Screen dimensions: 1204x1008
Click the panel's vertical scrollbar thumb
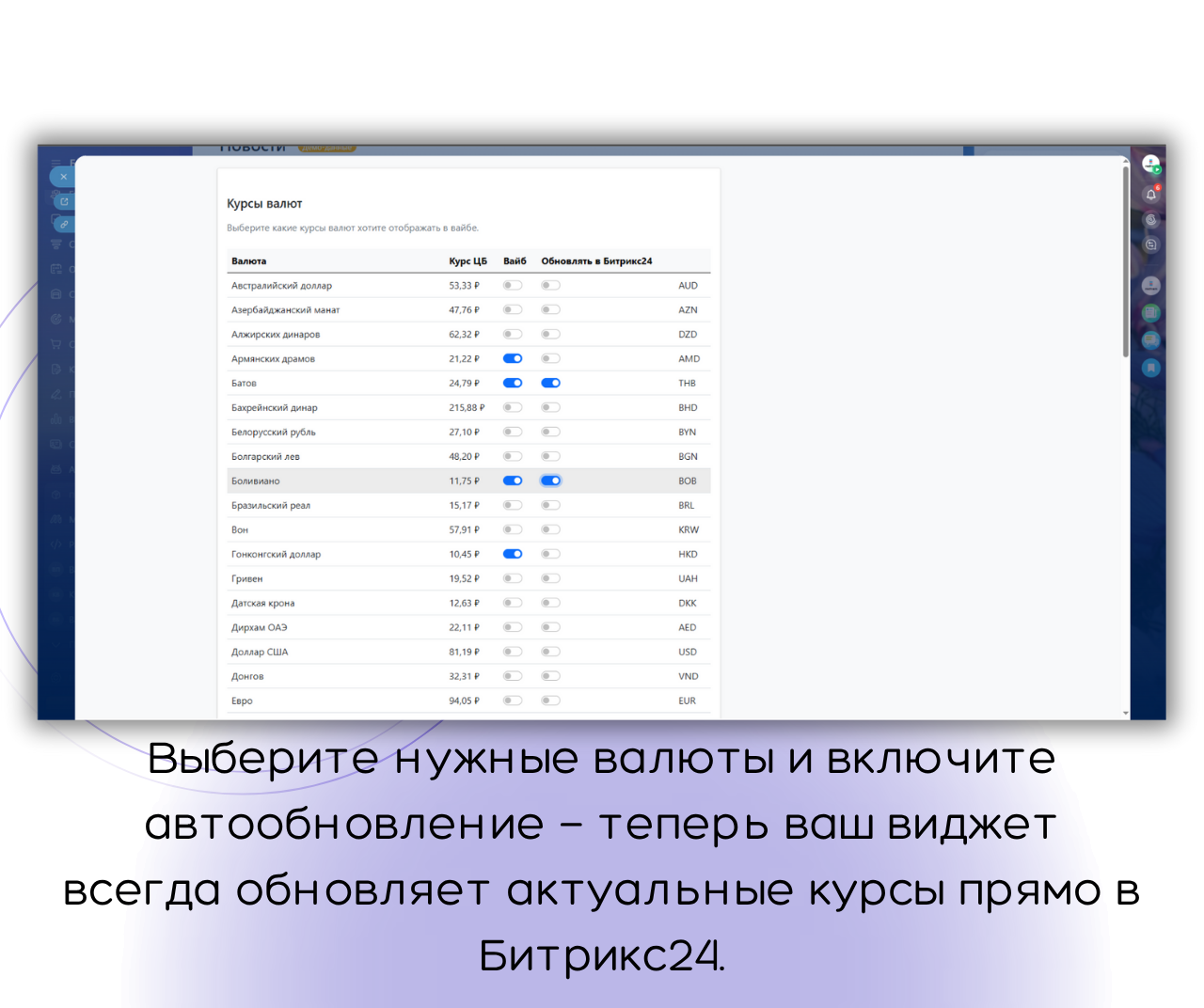pyautogui.click(x=1126, y=262)
